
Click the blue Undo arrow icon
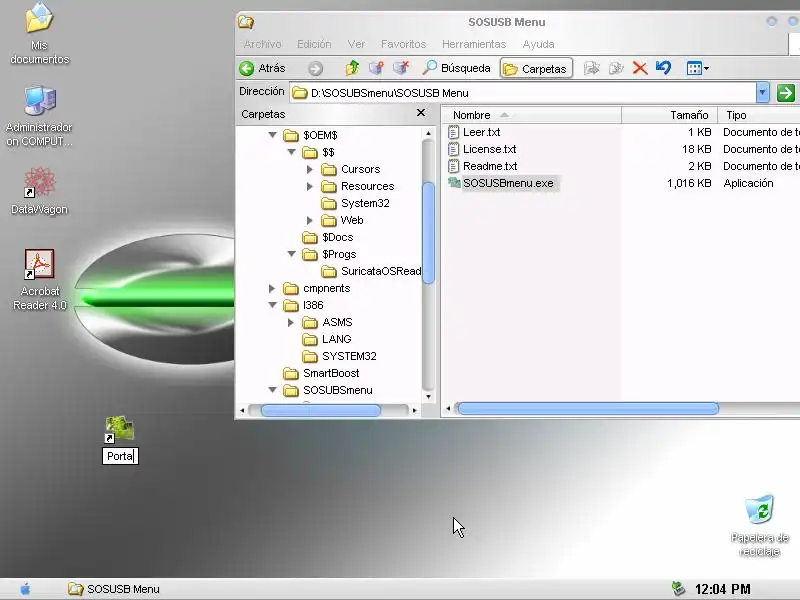663,68
